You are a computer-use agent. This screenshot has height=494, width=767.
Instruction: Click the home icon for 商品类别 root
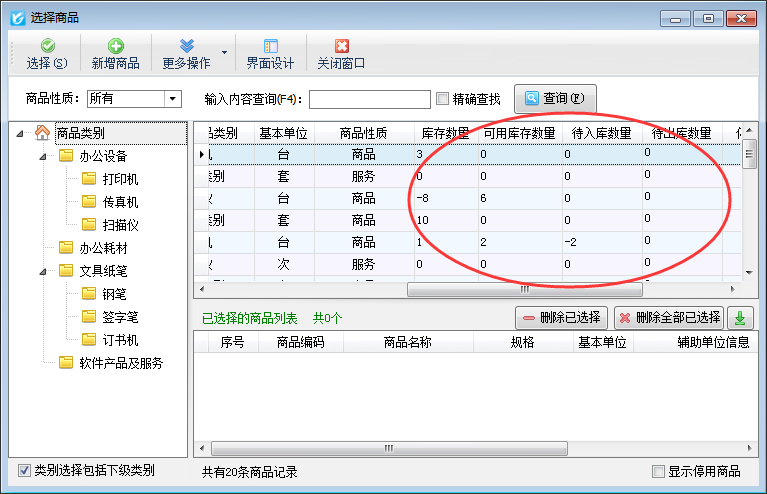[42, 132]
